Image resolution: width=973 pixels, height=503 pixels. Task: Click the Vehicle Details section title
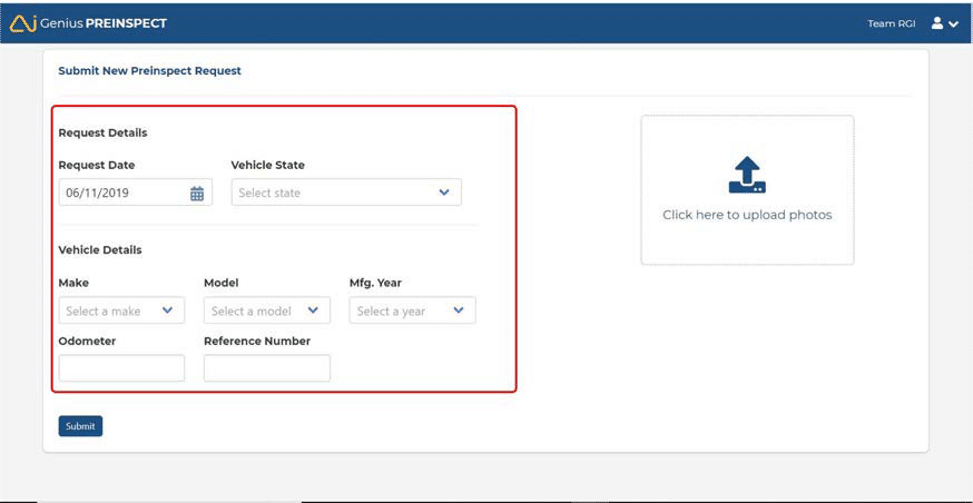[100, 250]
